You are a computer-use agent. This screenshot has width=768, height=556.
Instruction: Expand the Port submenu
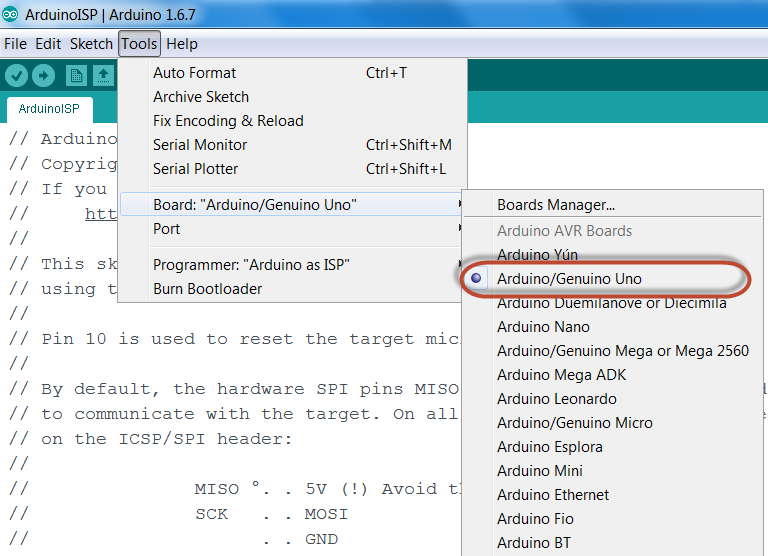[x=292, y=229]
